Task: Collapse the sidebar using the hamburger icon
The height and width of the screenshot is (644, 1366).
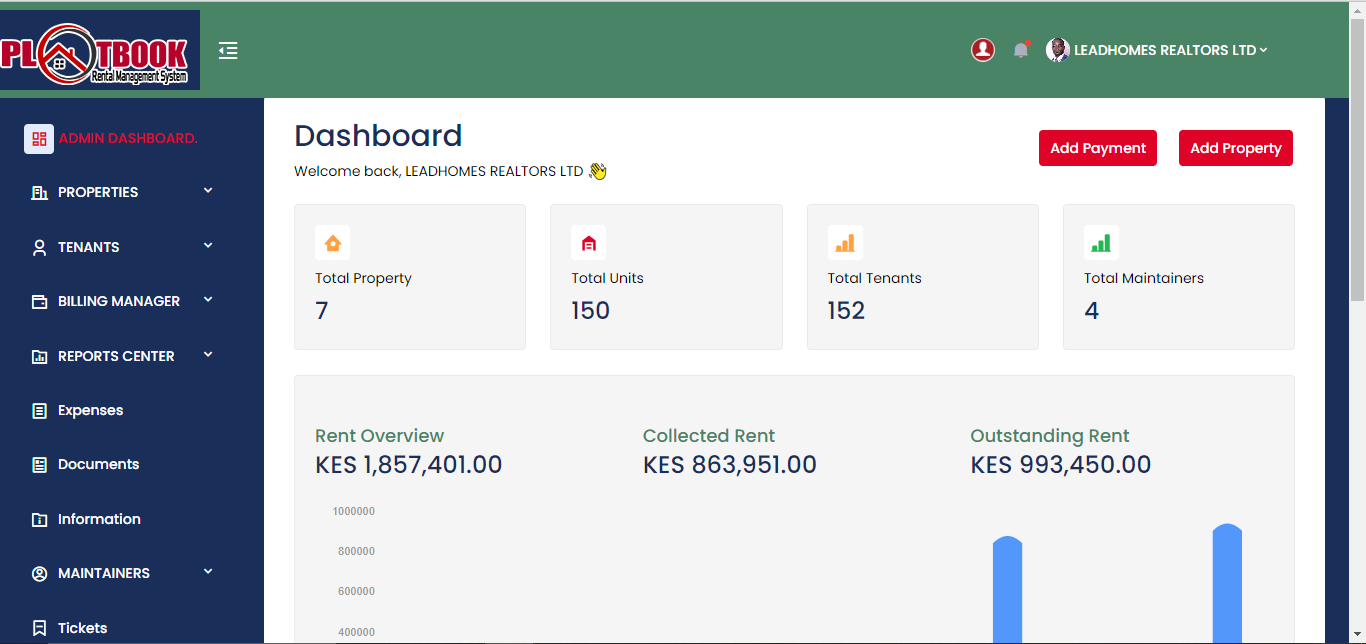Action: click(x=228, y=50)
